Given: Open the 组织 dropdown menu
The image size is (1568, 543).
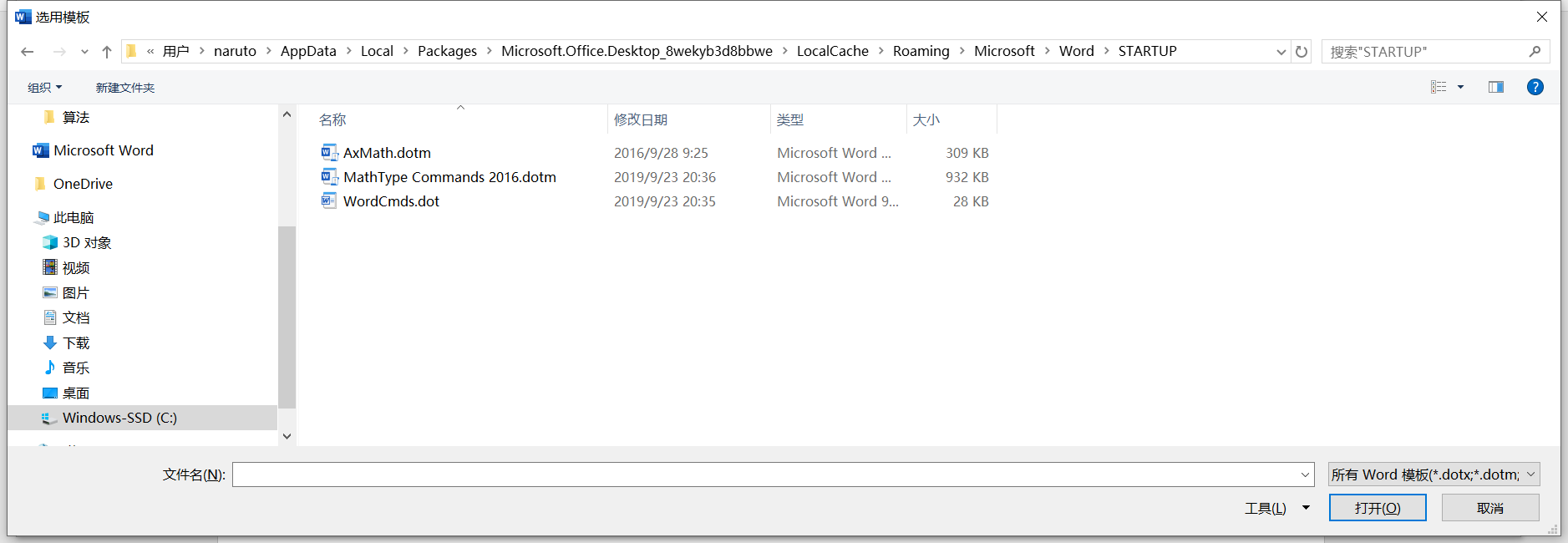Looking at the screenshot, I should pos(44,88).
